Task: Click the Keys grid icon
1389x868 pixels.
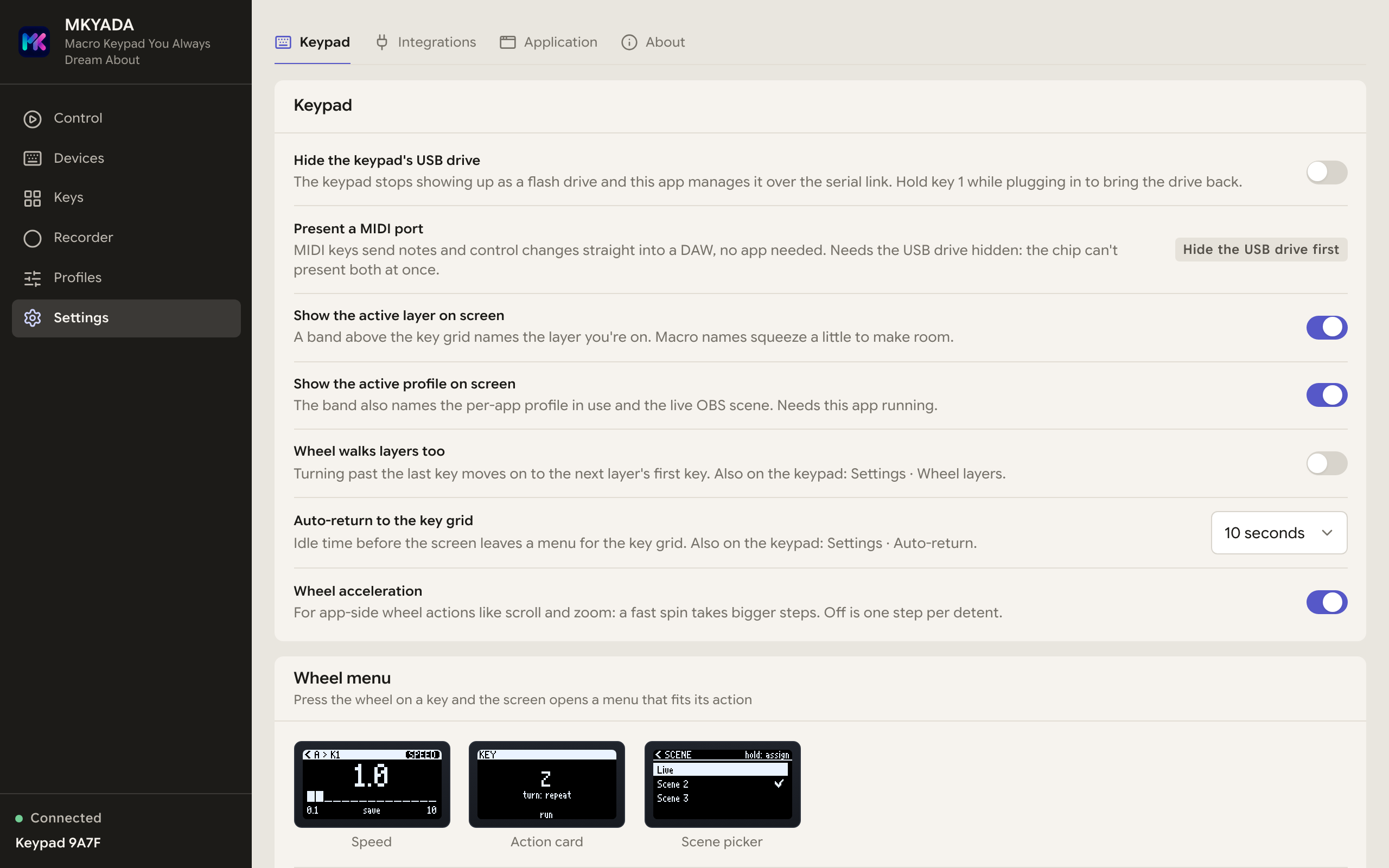Action: pyautogui.click(x=32, y=198)
